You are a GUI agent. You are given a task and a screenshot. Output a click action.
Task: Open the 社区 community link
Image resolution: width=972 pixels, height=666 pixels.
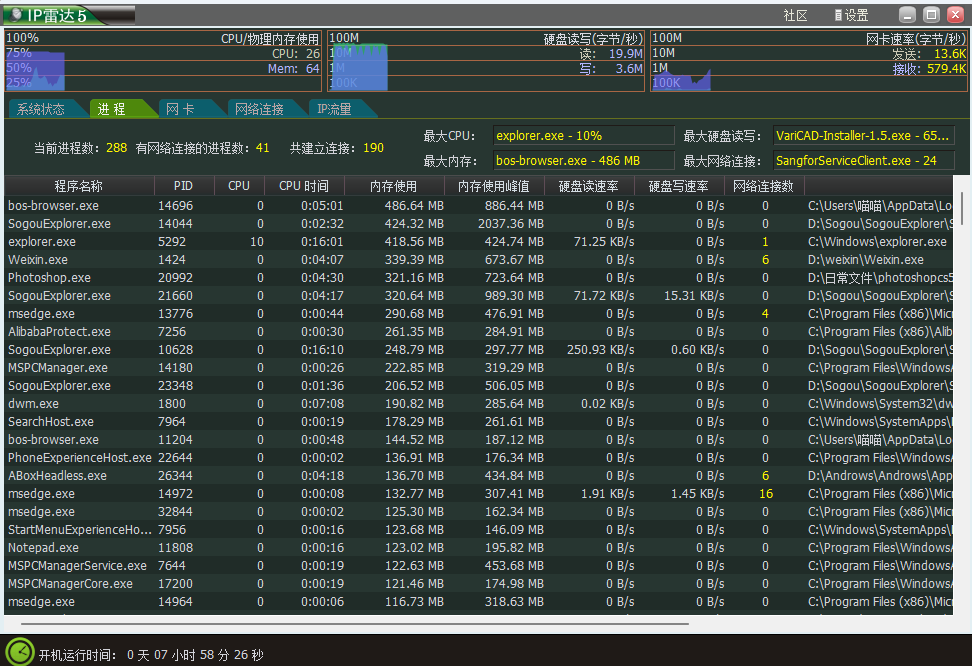coord(795,16)
